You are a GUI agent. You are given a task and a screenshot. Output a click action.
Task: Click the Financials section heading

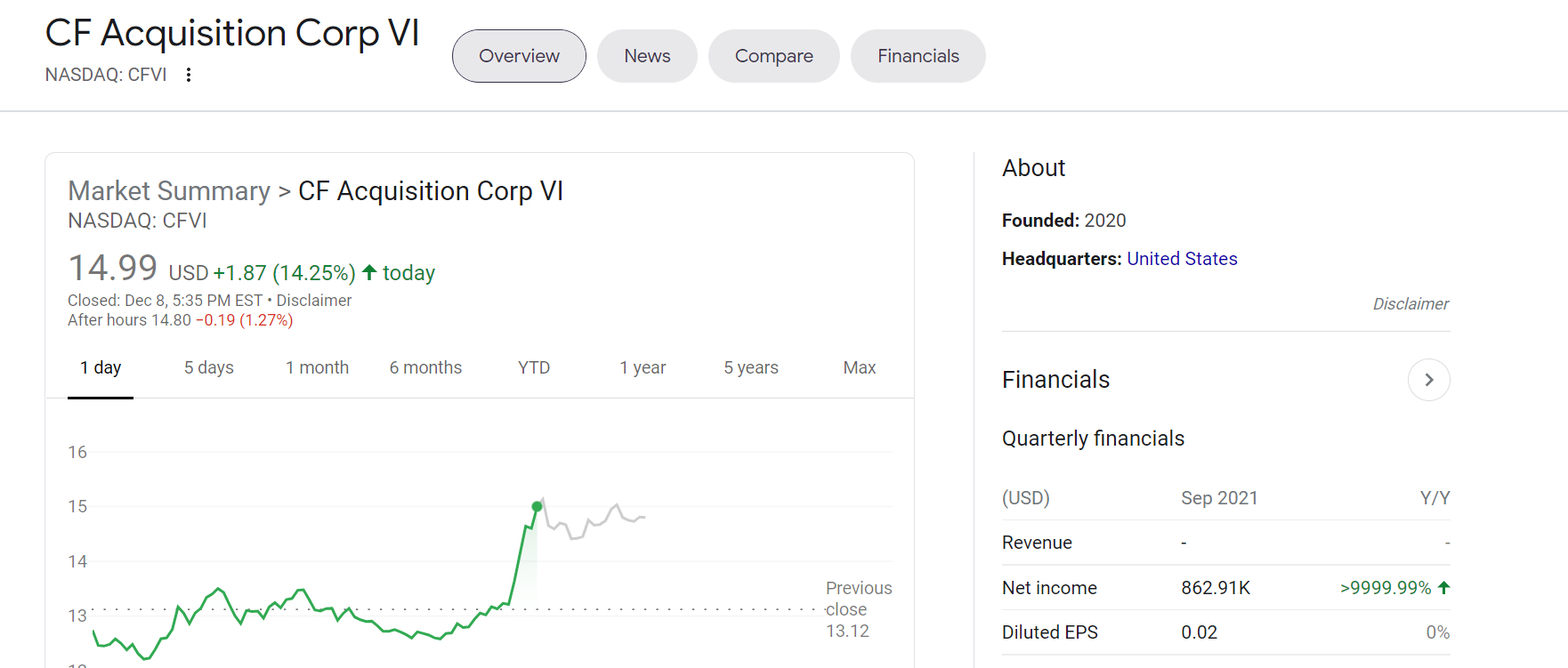[x=1055, y=380]
